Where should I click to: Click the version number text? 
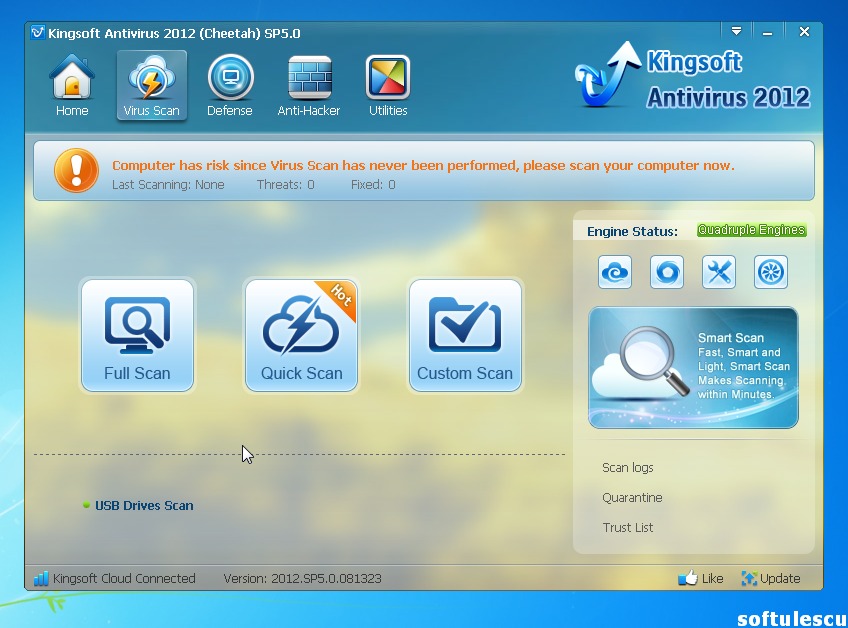[302, 578]
